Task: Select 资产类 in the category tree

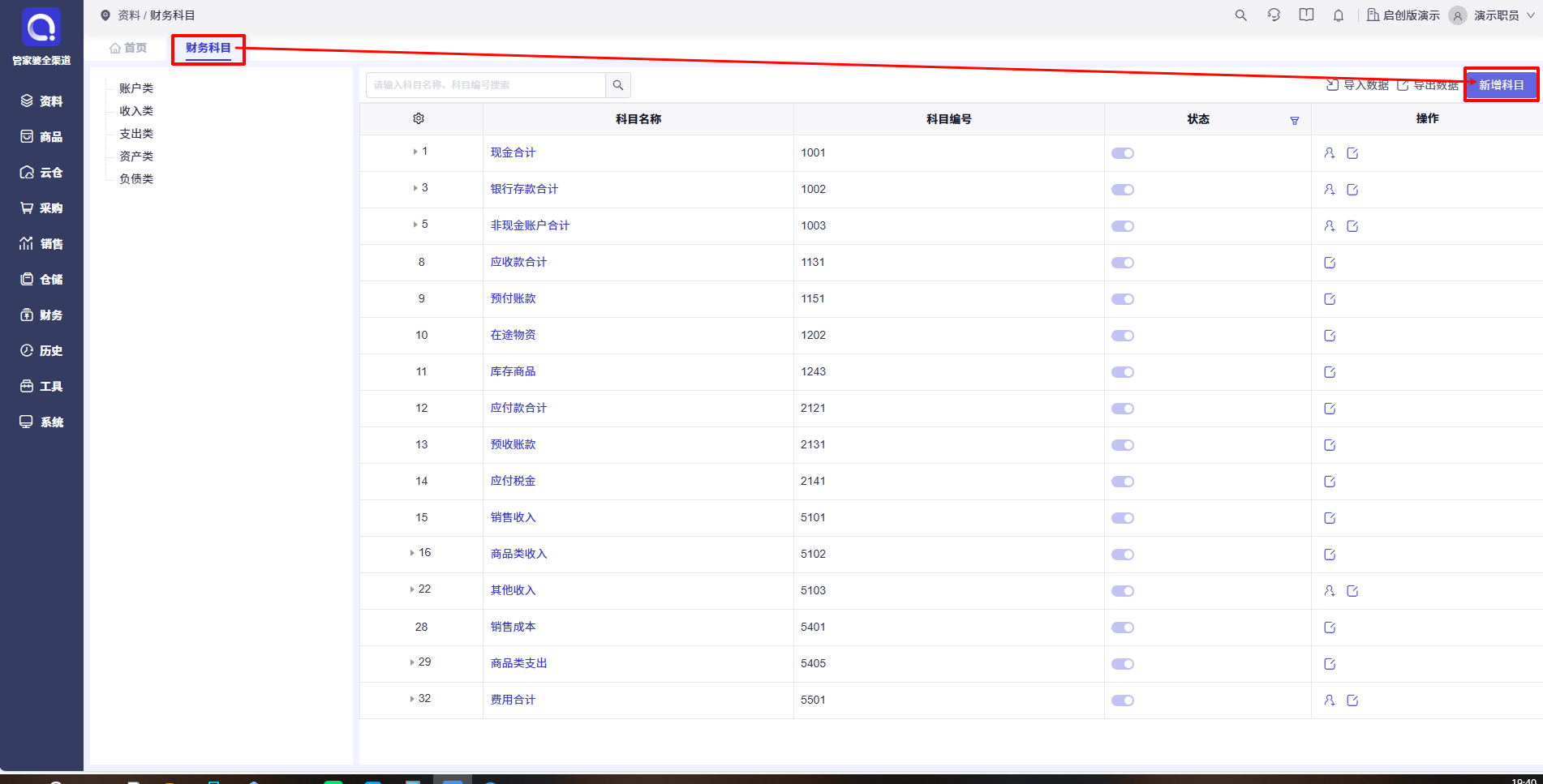Action: tap(136, 156)
